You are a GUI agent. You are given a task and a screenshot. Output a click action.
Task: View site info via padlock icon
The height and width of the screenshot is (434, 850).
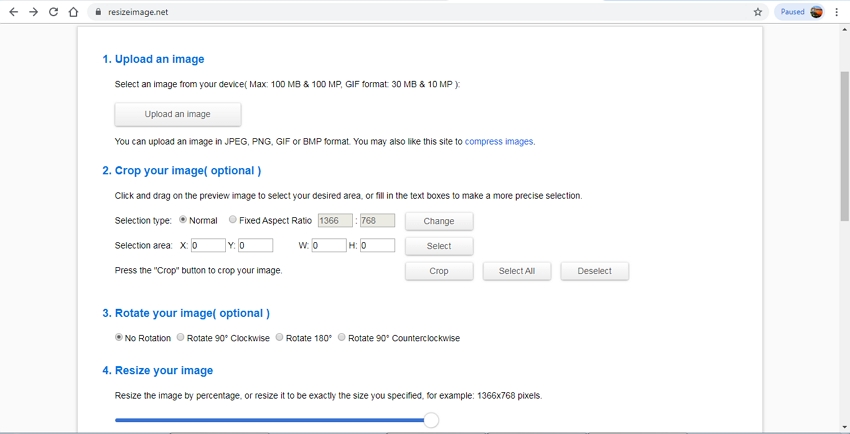click(x=98, y=12)
